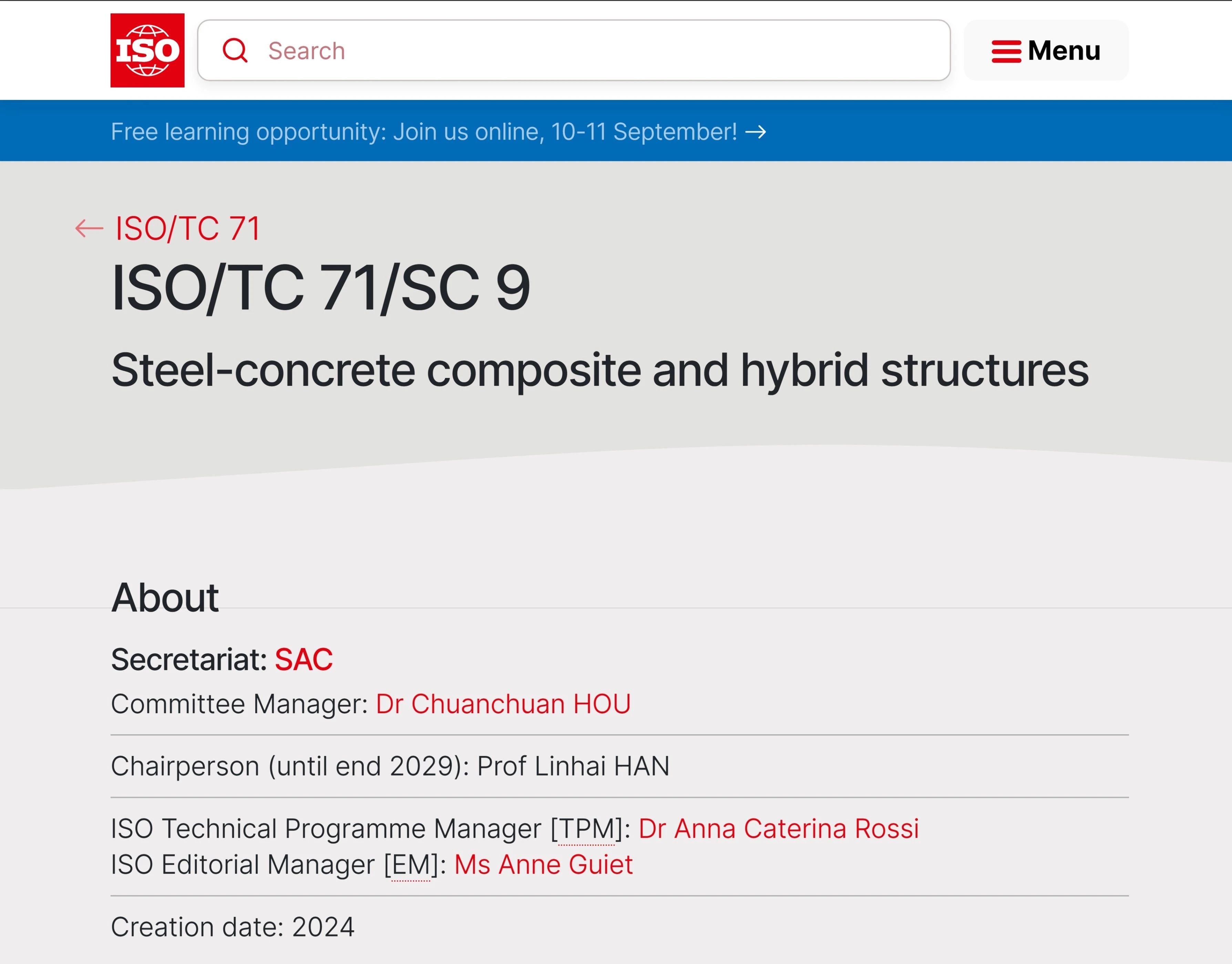
Task: Go back to ISO/TC 71 link
Action: click(187, 228)
